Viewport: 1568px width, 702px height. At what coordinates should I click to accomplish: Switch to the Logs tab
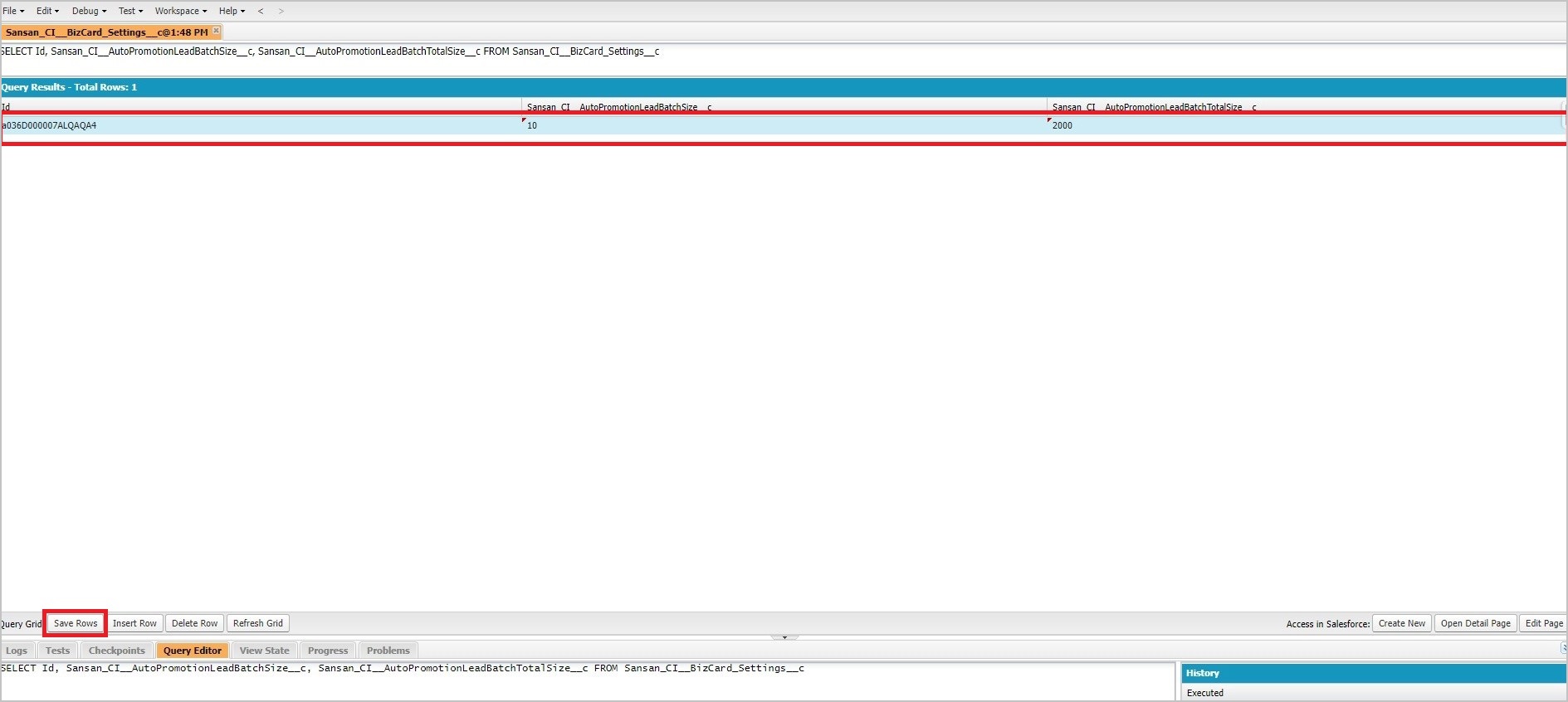(17, 651)
